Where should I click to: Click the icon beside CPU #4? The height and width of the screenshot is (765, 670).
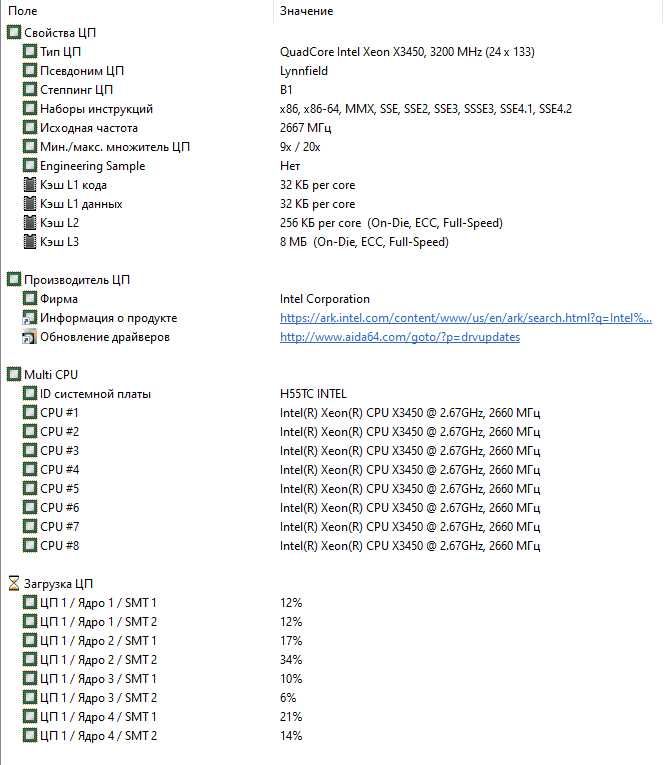pos(30,470)
